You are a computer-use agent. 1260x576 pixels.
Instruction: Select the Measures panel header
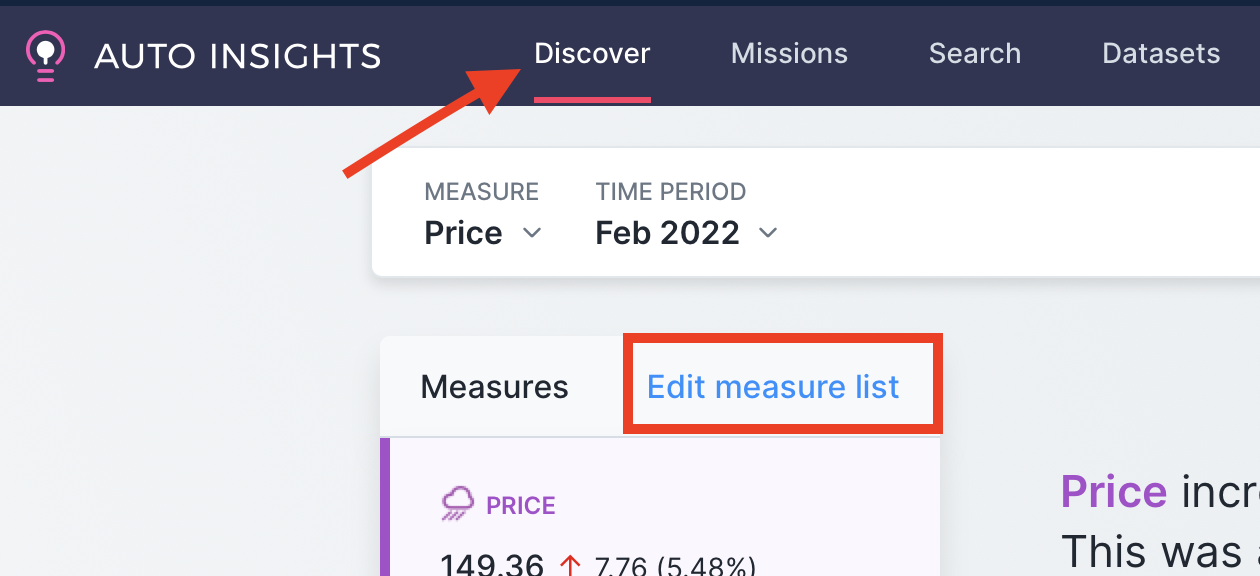coord(494,387)
